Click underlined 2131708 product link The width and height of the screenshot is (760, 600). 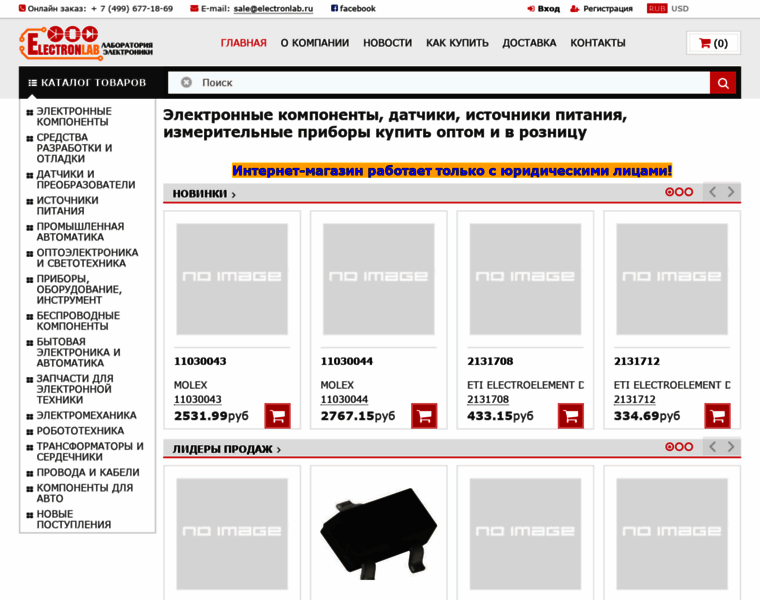click(488, 399)
